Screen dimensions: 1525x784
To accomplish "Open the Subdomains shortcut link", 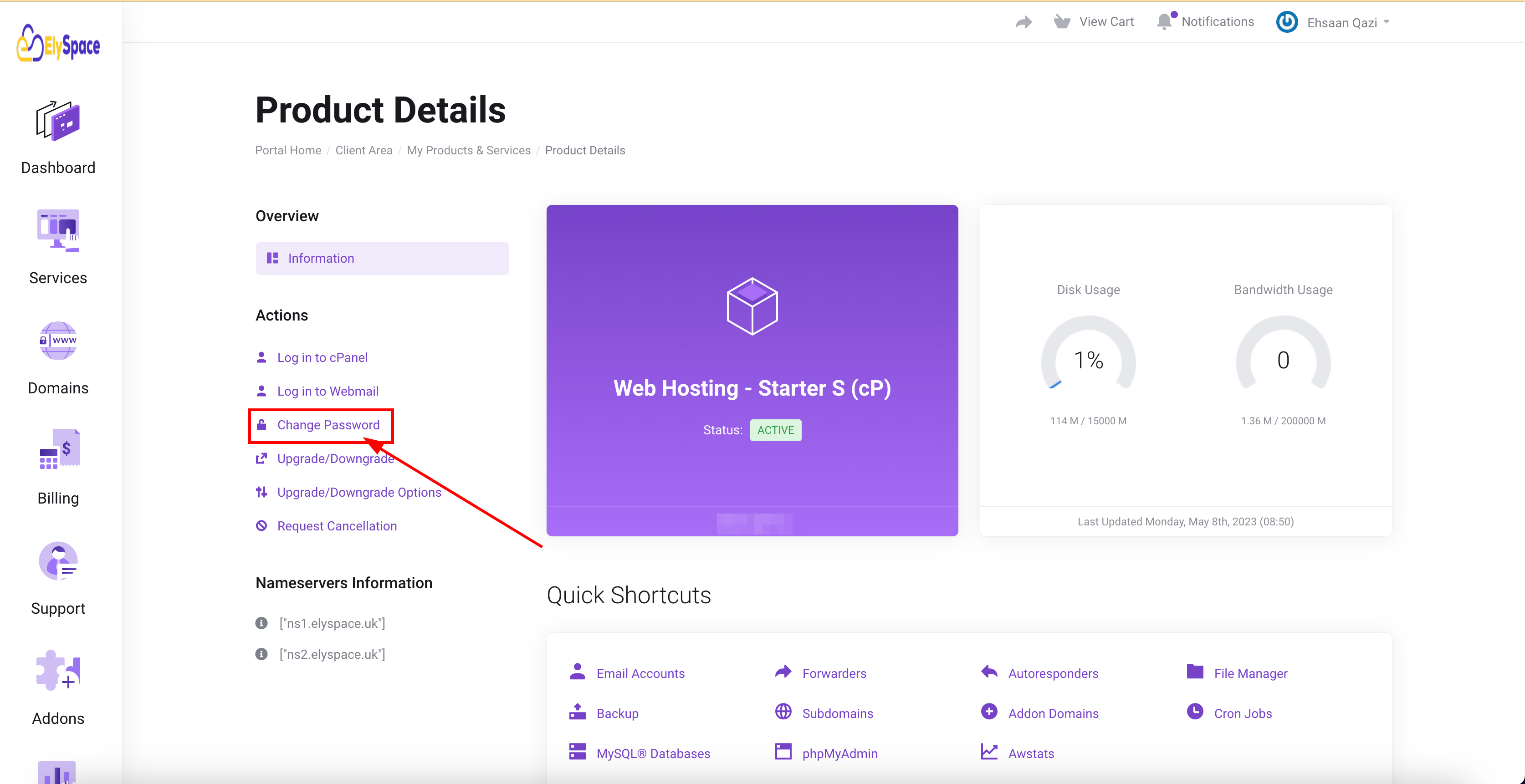I will tap(838, 713).
